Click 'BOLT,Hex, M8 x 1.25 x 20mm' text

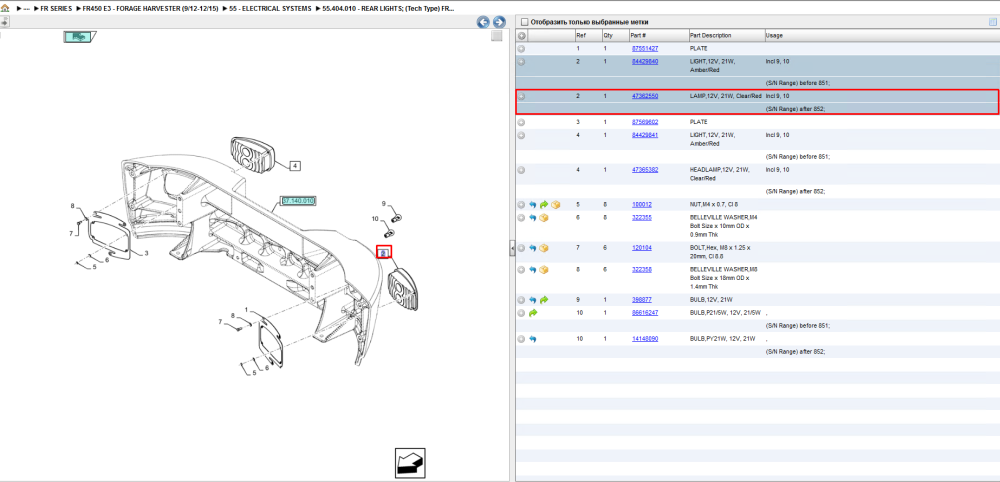click(x=721, y=251)
